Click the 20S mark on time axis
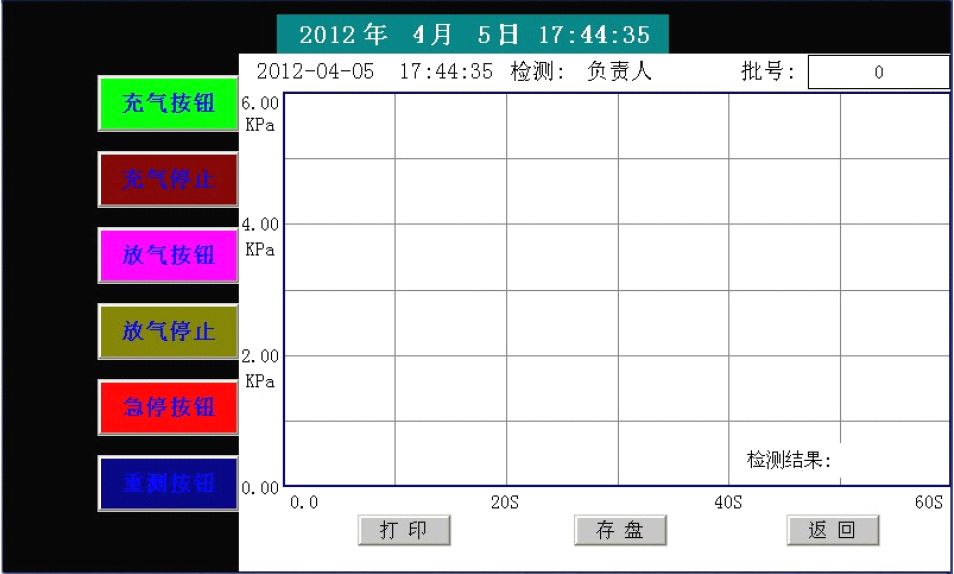 coord(504,503)
